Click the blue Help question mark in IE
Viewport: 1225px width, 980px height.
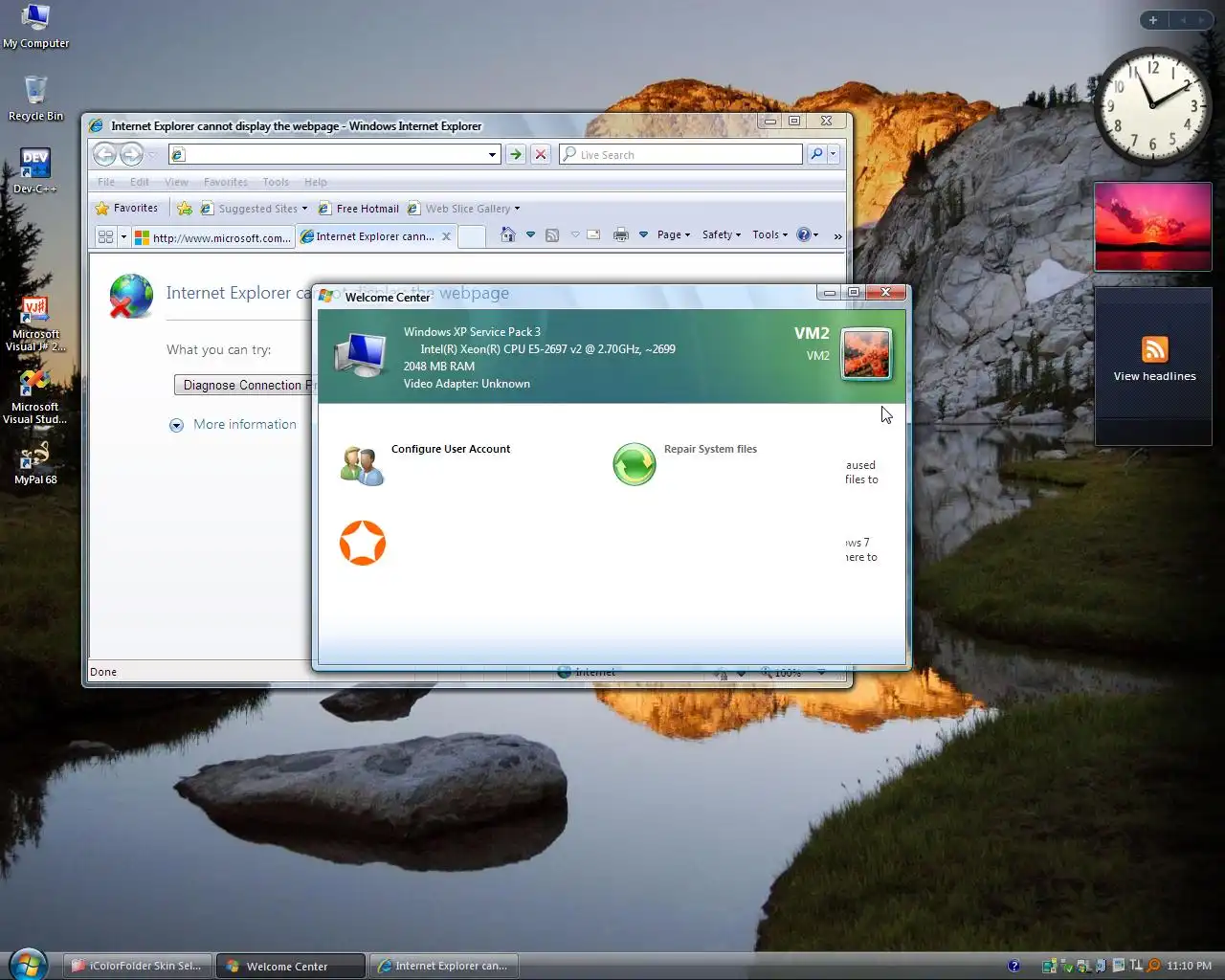pos(804,234)
